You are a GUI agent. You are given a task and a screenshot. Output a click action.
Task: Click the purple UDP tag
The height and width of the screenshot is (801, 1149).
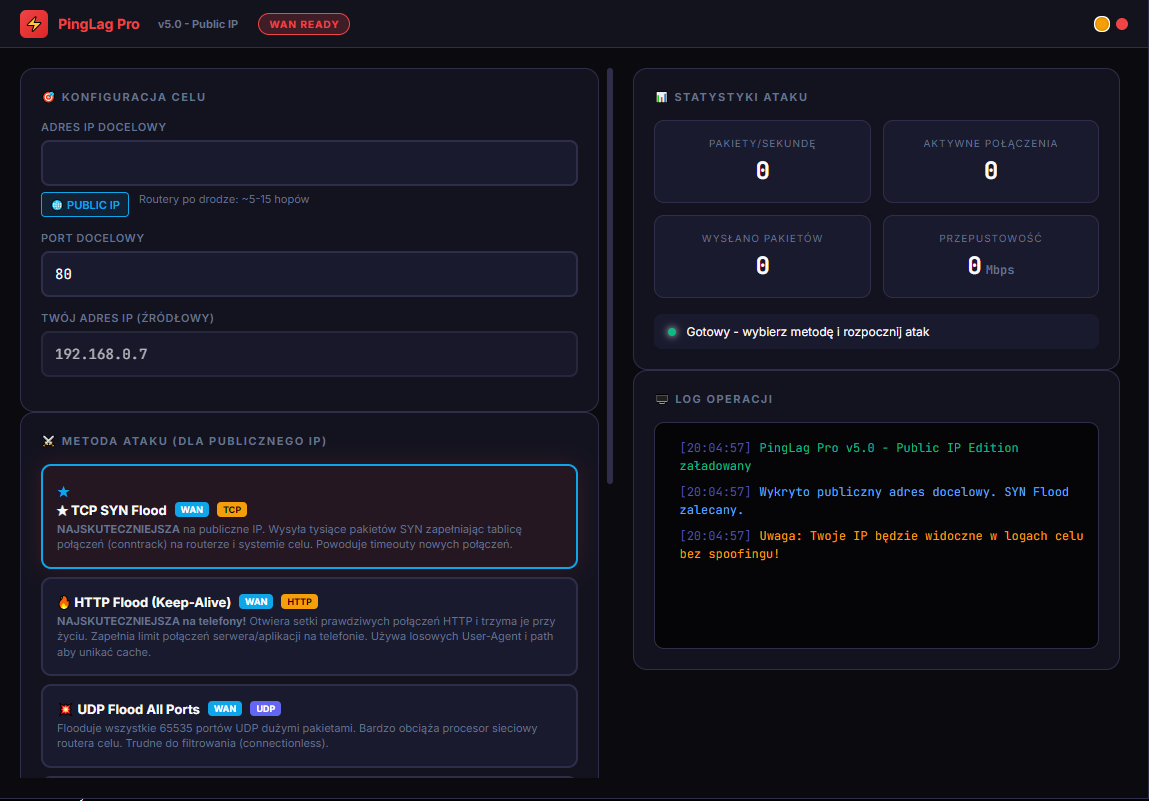pos(265,709)
